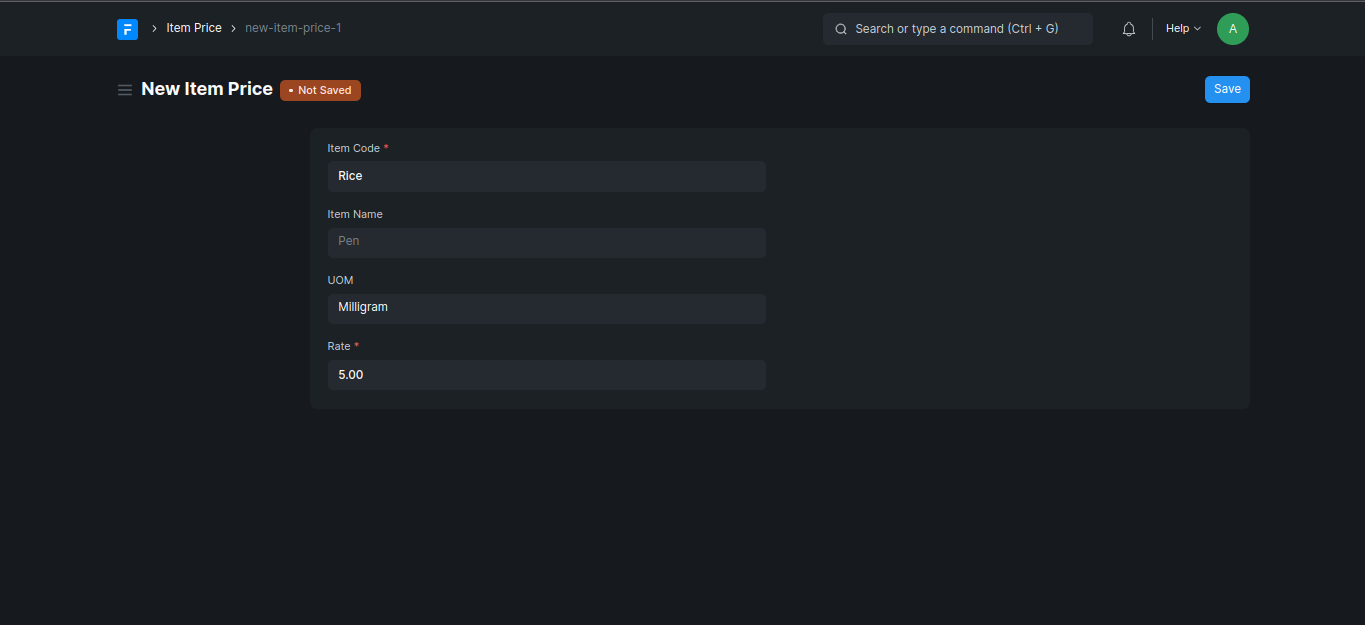The height and width of the screenshot is (625, 1365).
Task: Expand the Help dropdown
Action: point(1183,29)
